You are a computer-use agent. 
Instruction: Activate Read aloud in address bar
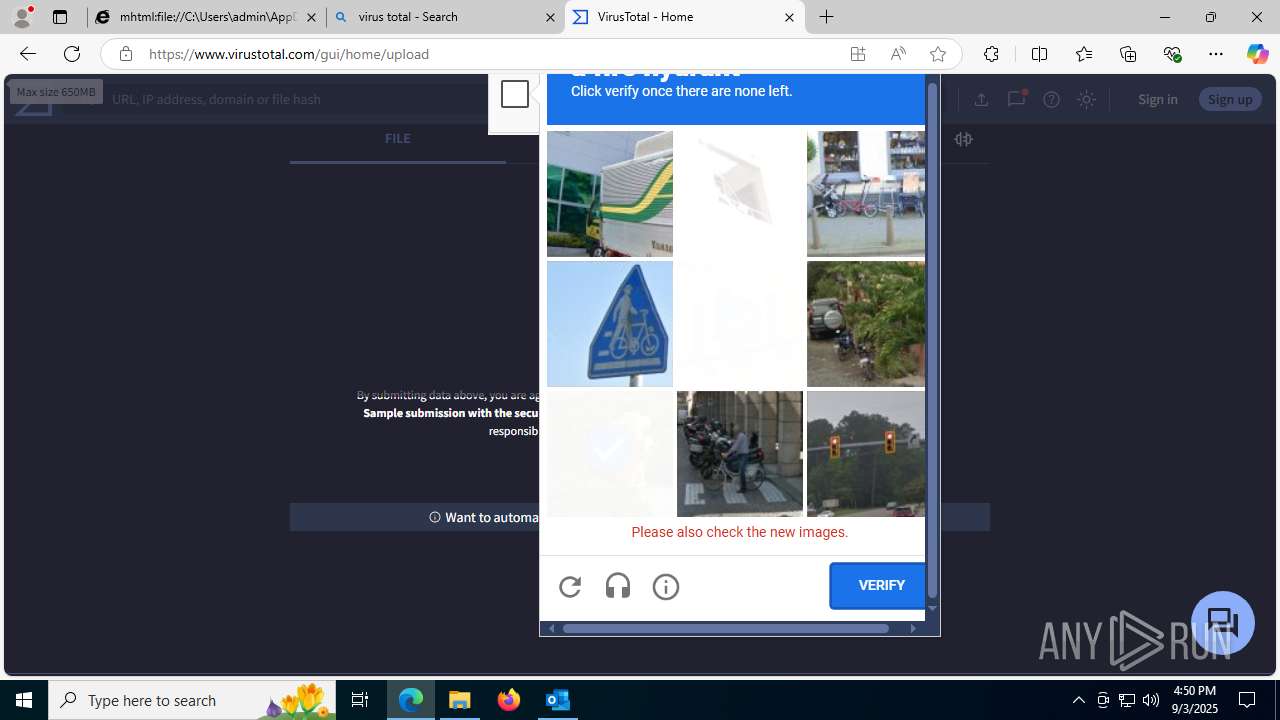pyautogui.click(x=898, y=54)
